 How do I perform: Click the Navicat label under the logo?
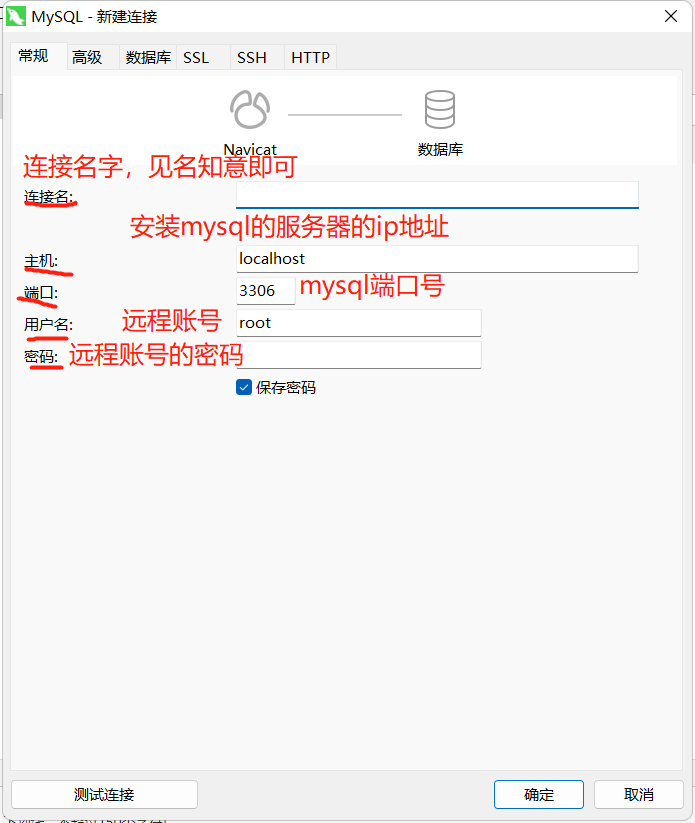[250, 149]
